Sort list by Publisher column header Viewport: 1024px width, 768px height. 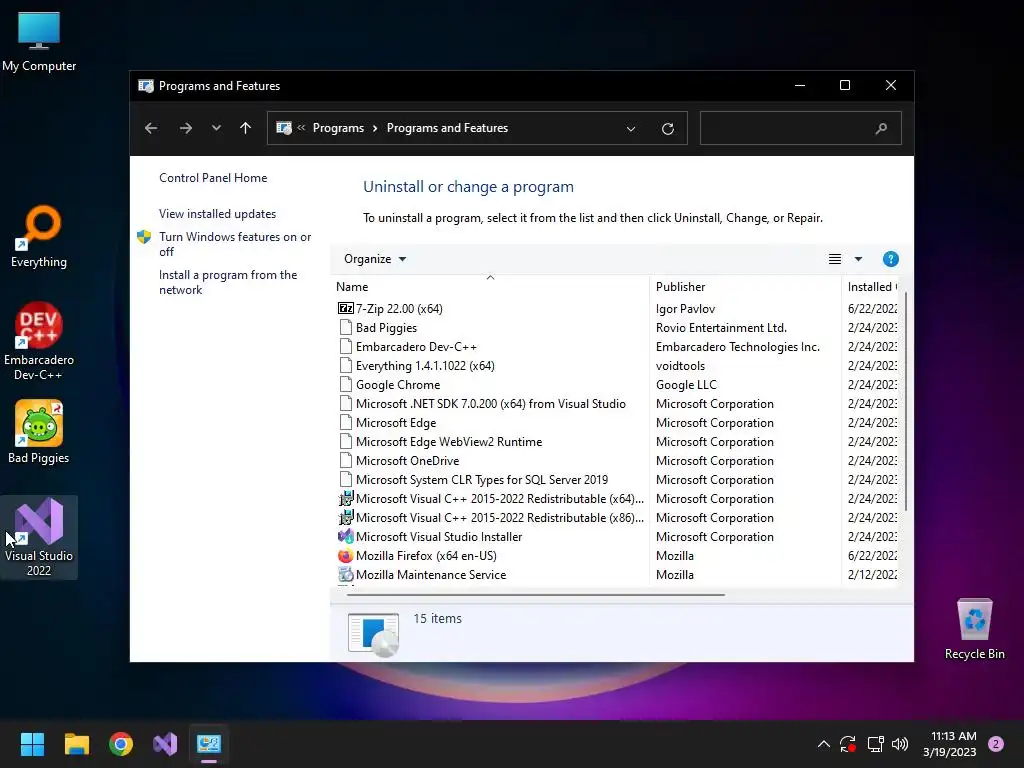click(745, 287)
